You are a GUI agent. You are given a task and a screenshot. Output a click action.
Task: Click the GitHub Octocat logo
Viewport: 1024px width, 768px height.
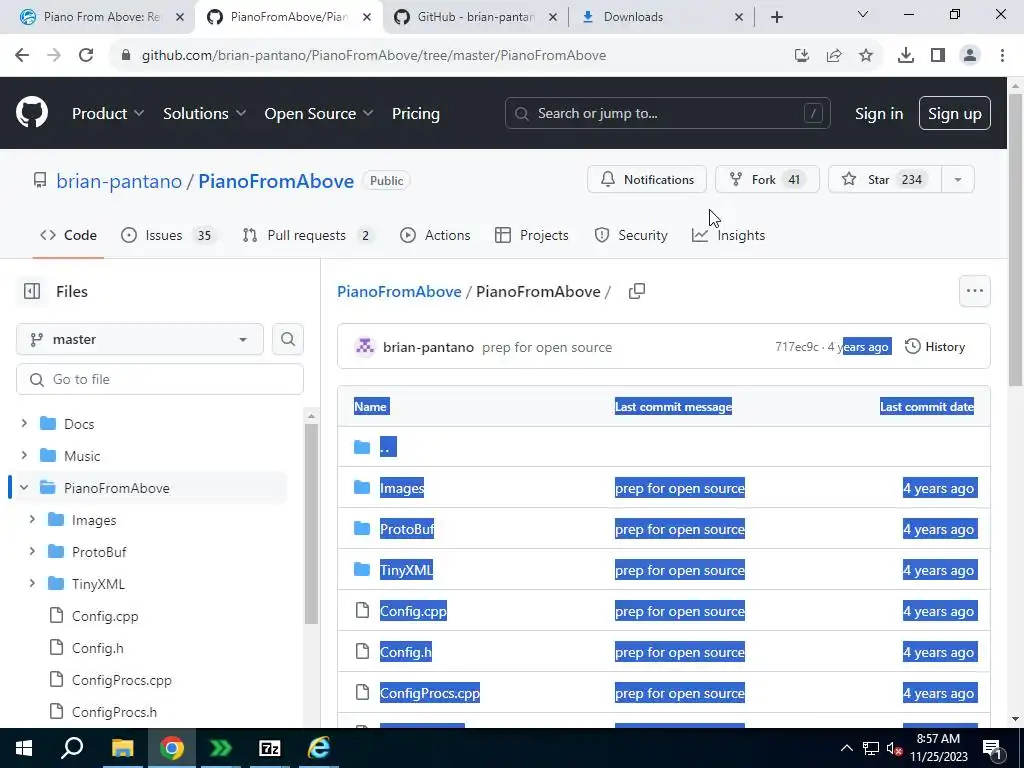31,113
